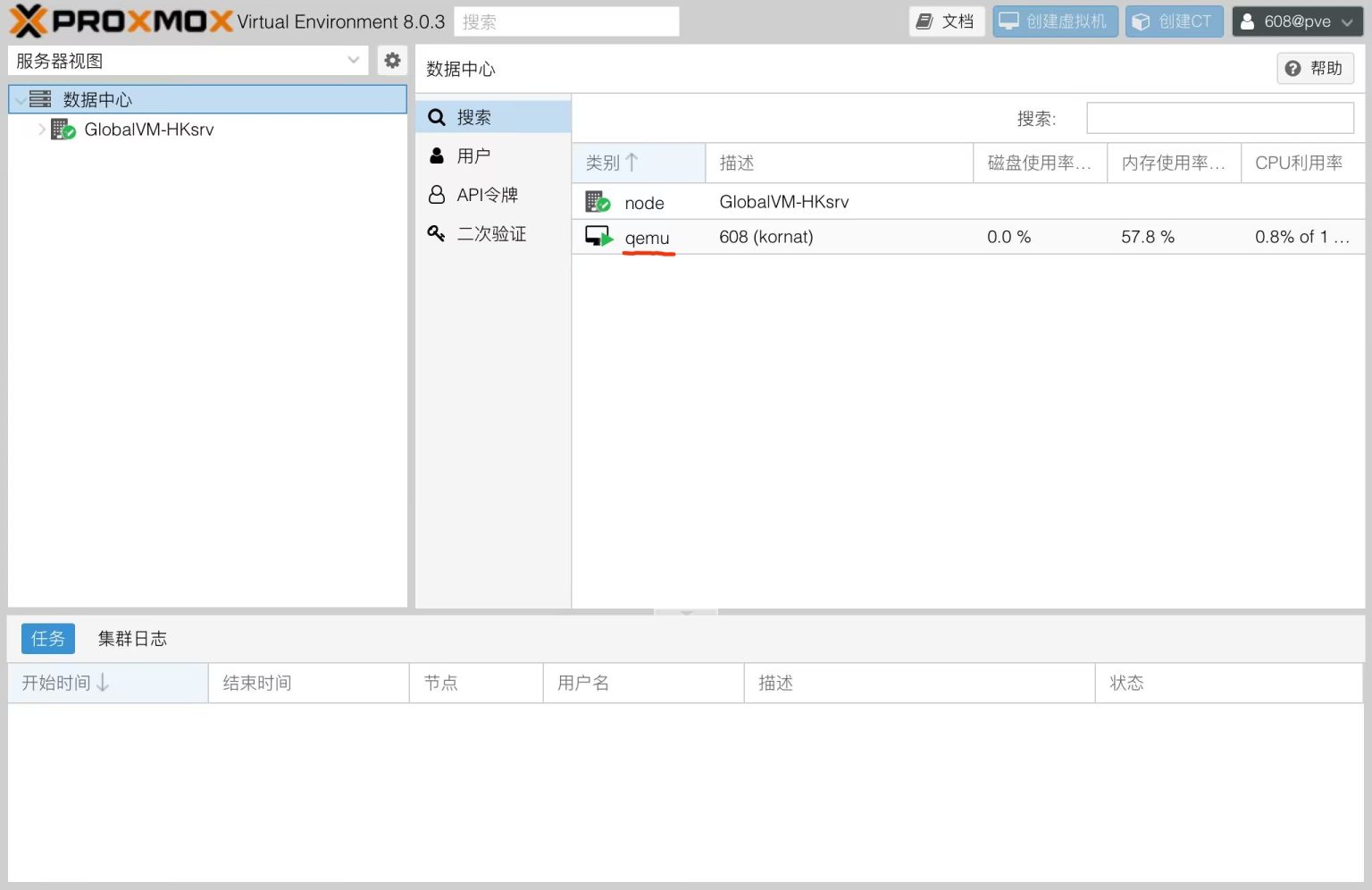Click the 搜索 input field on the right
Screen dimensions: 1372x890
tap(1219, 117)
